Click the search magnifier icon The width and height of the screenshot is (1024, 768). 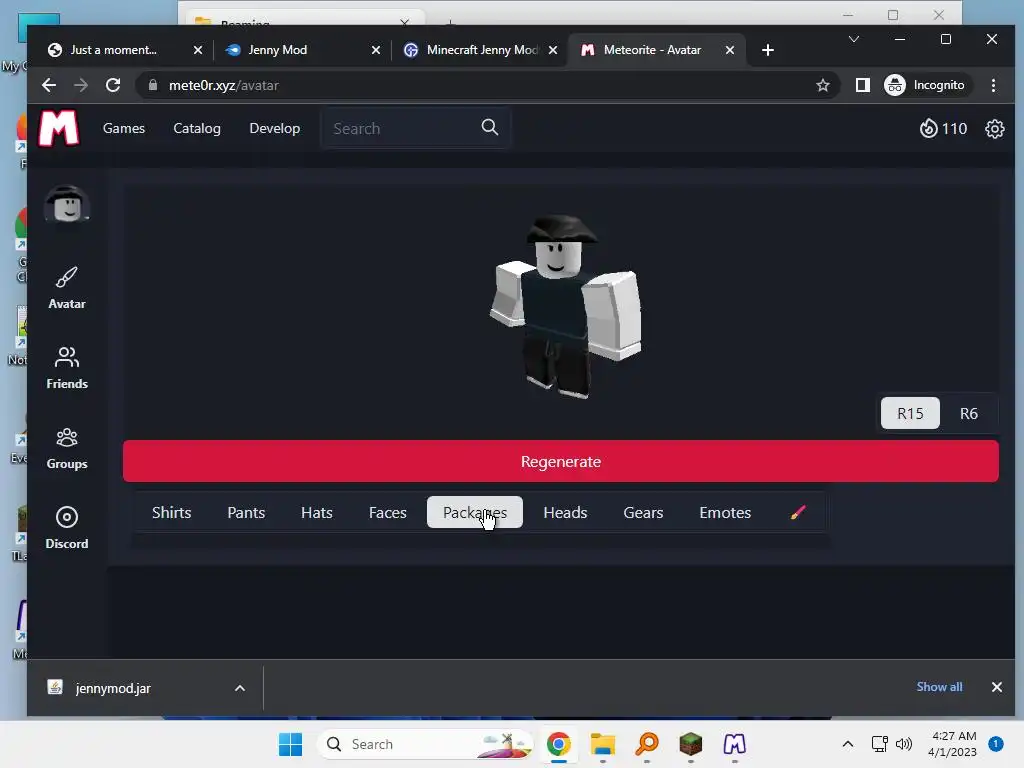tap(490, 127)
